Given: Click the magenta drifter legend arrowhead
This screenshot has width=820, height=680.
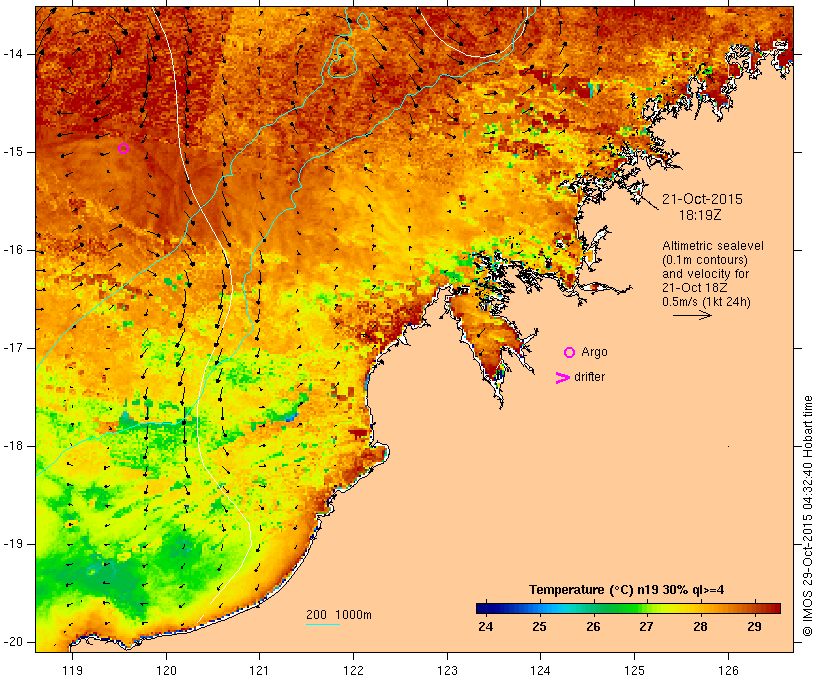Looking at the screenshot, I should click(x=563, y=378).
